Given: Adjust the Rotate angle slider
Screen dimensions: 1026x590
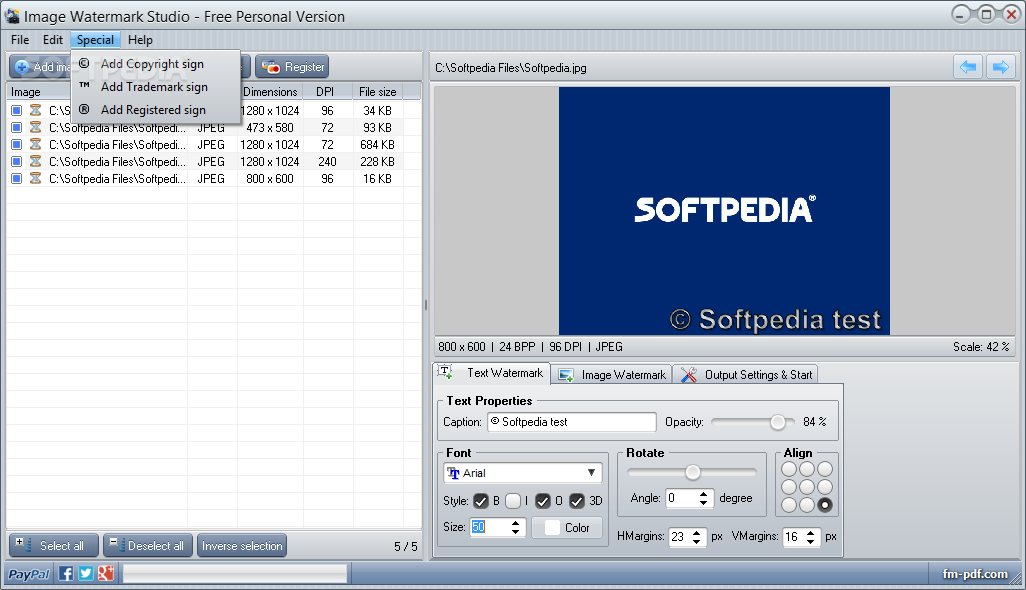Looking at the screenshot, I should 692,472.
